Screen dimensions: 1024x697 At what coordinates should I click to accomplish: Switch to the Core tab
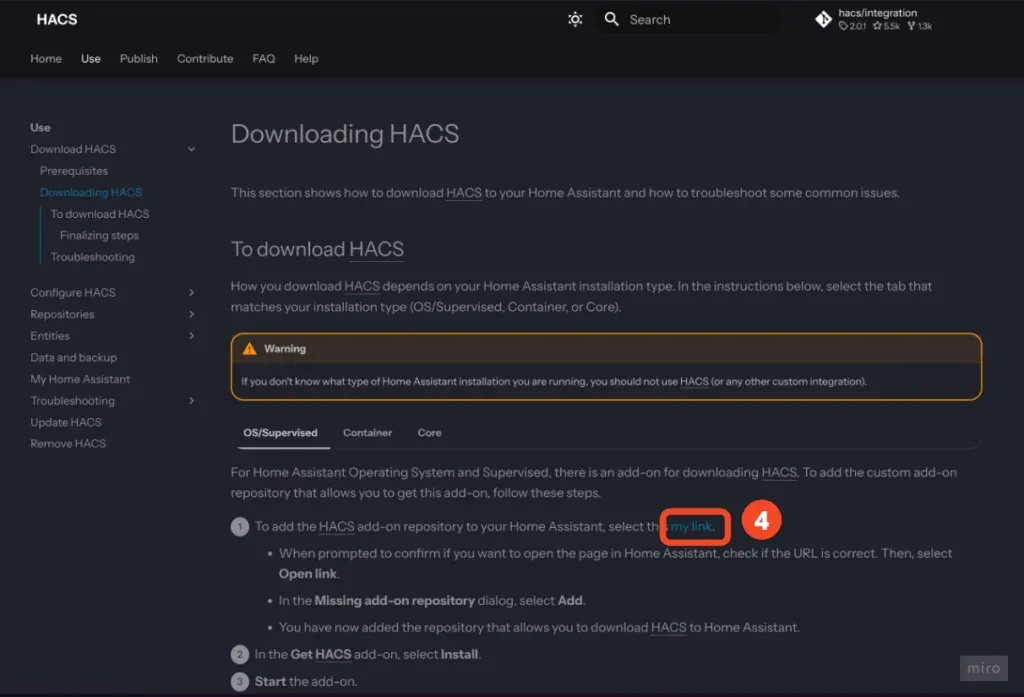429,432
